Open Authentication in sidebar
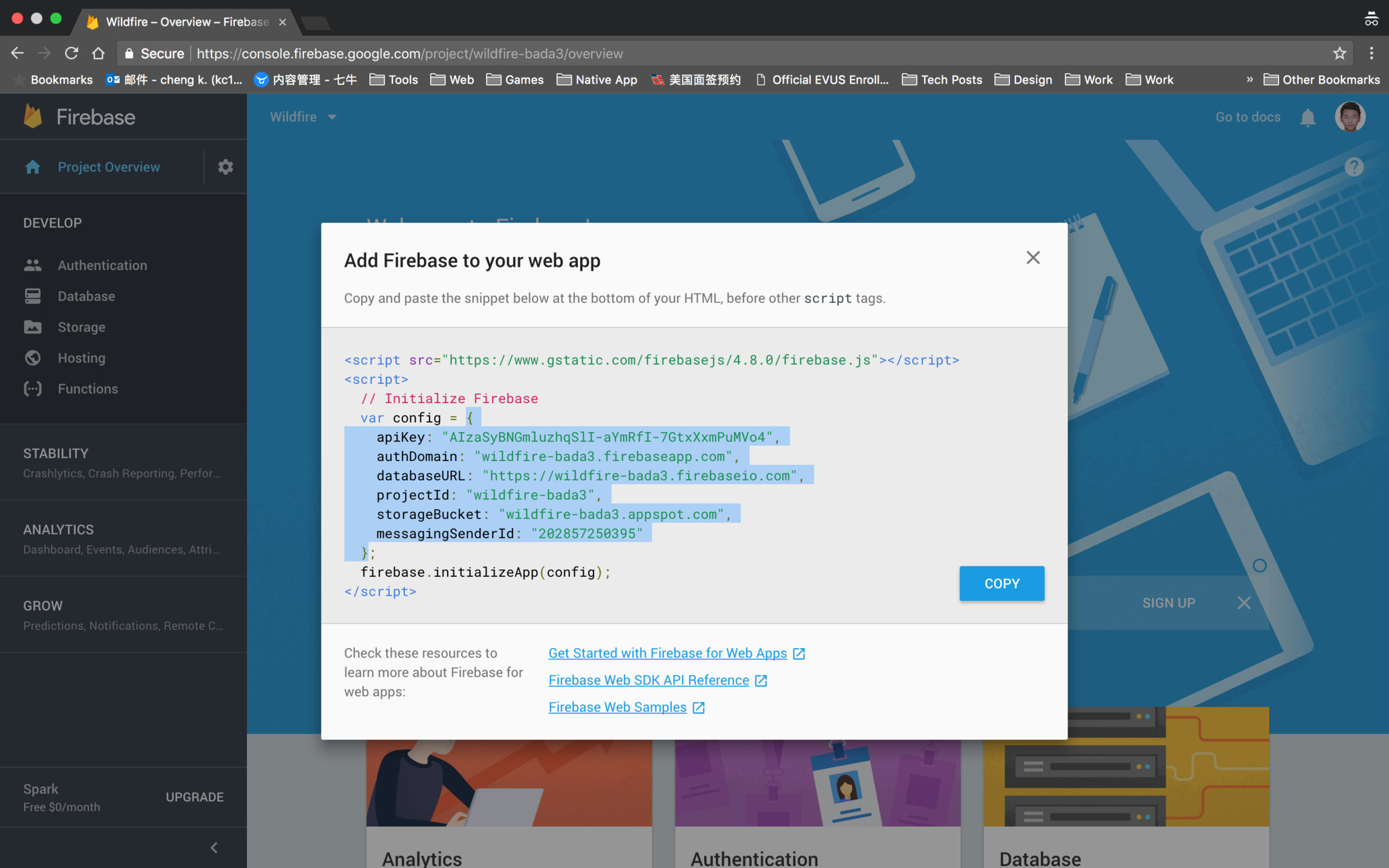This screenshot has height=868, width=1389. click(102, 265)
